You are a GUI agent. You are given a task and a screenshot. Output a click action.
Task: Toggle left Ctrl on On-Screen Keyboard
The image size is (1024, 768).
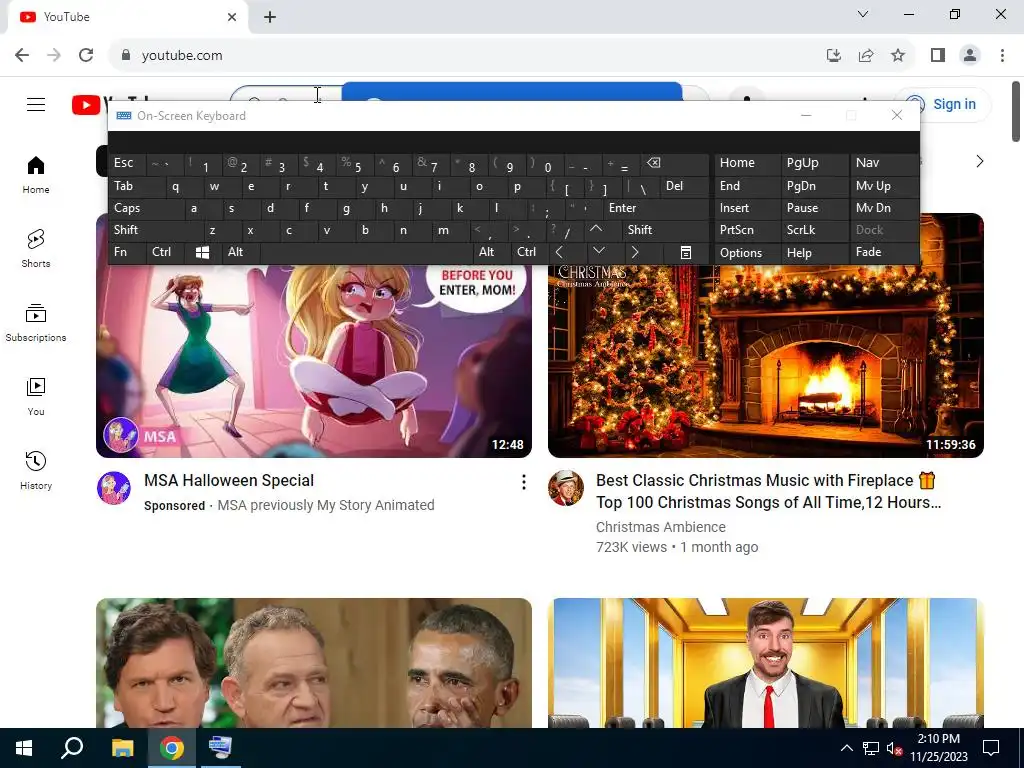pos(165,252)
